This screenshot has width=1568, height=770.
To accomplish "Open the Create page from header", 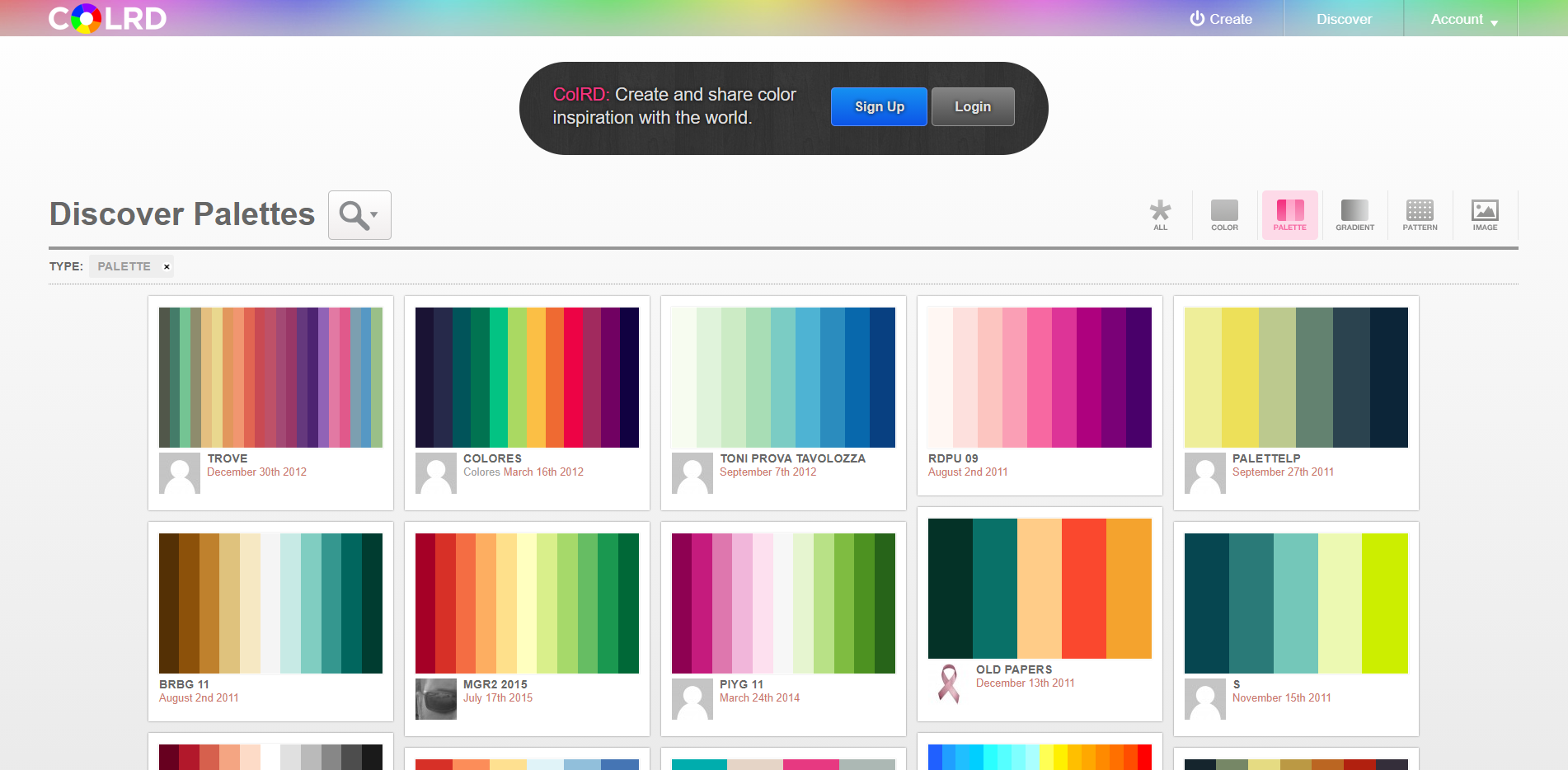I will tap(1221, 19).
